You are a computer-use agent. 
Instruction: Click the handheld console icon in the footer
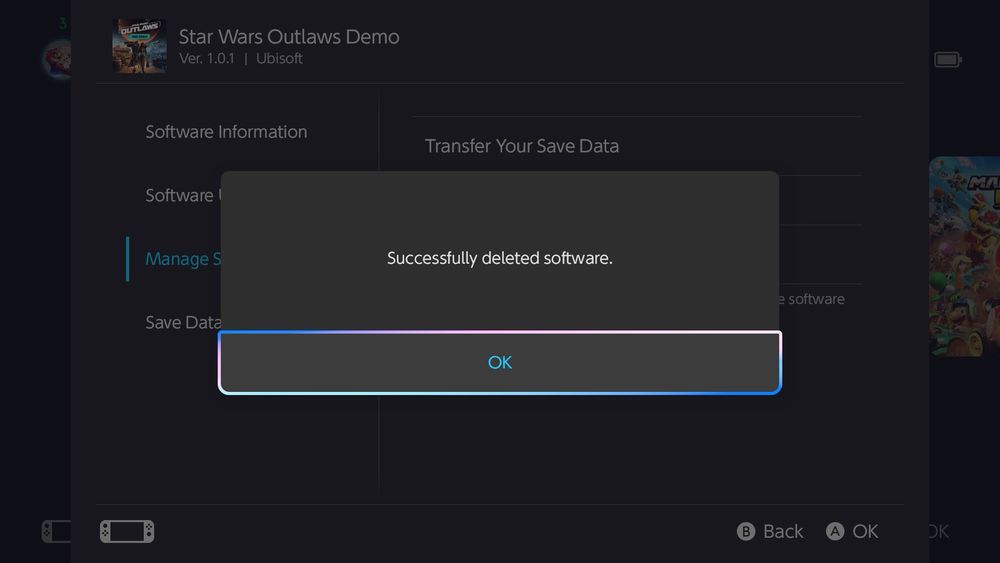127,531
